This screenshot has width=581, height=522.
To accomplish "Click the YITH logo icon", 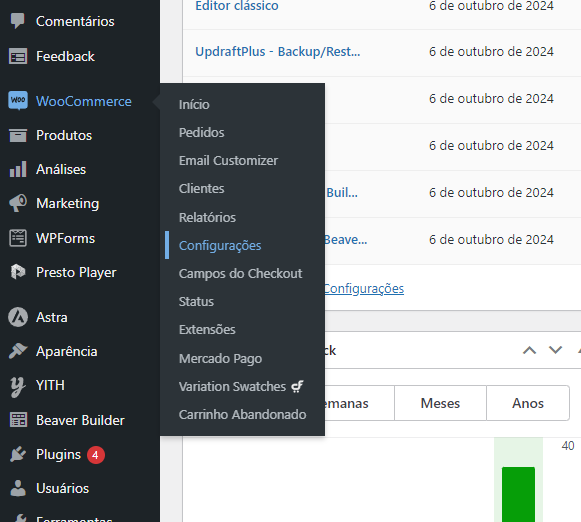I will 18,386.
